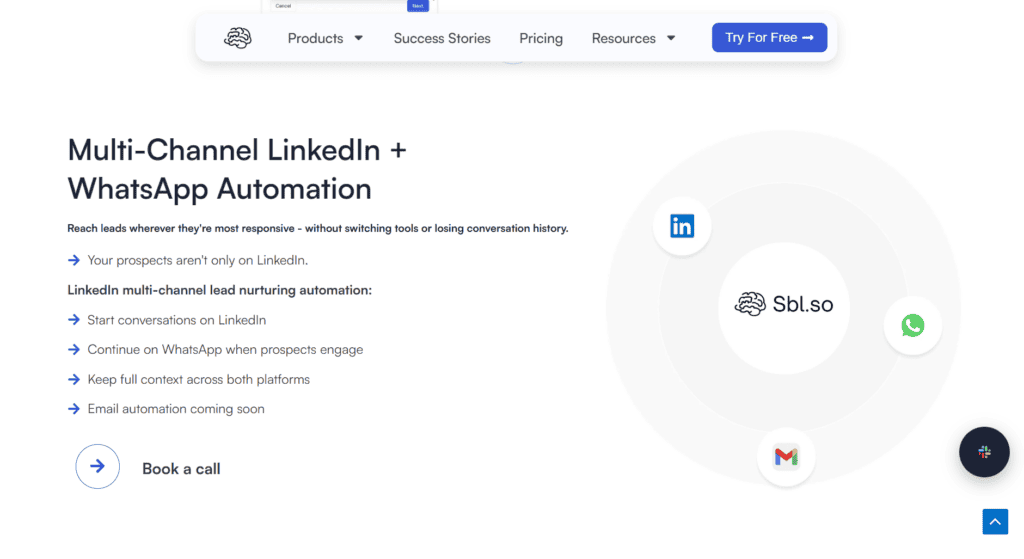The image size is (1024, 559).
Task: Click 'LinkedIn multi-channel lead nurturing automation:' subheading
Action: pos(219,290)
